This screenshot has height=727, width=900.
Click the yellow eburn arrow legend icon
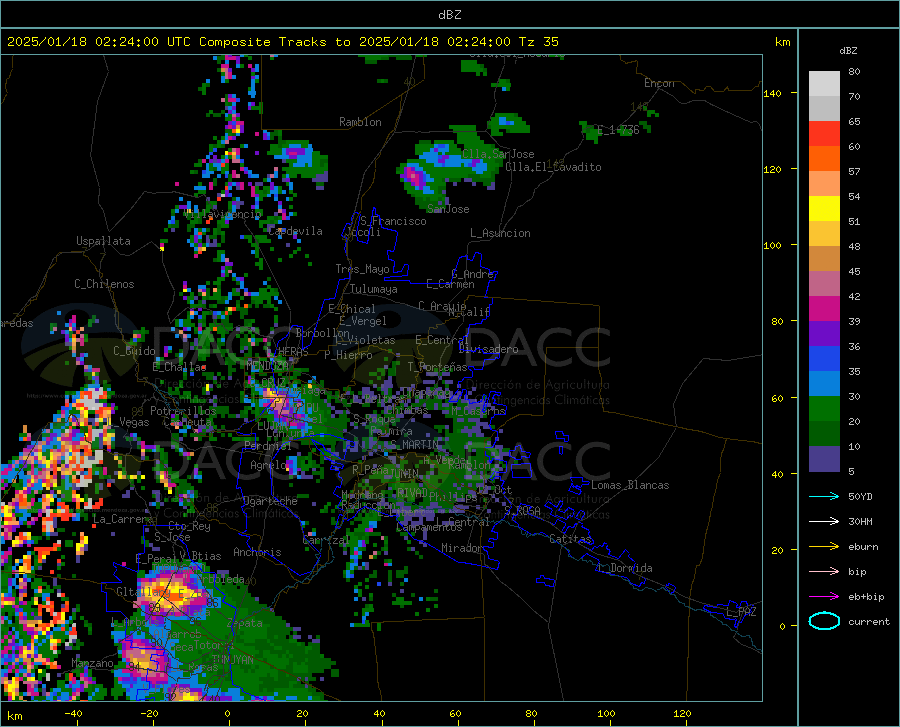[824, 547]
